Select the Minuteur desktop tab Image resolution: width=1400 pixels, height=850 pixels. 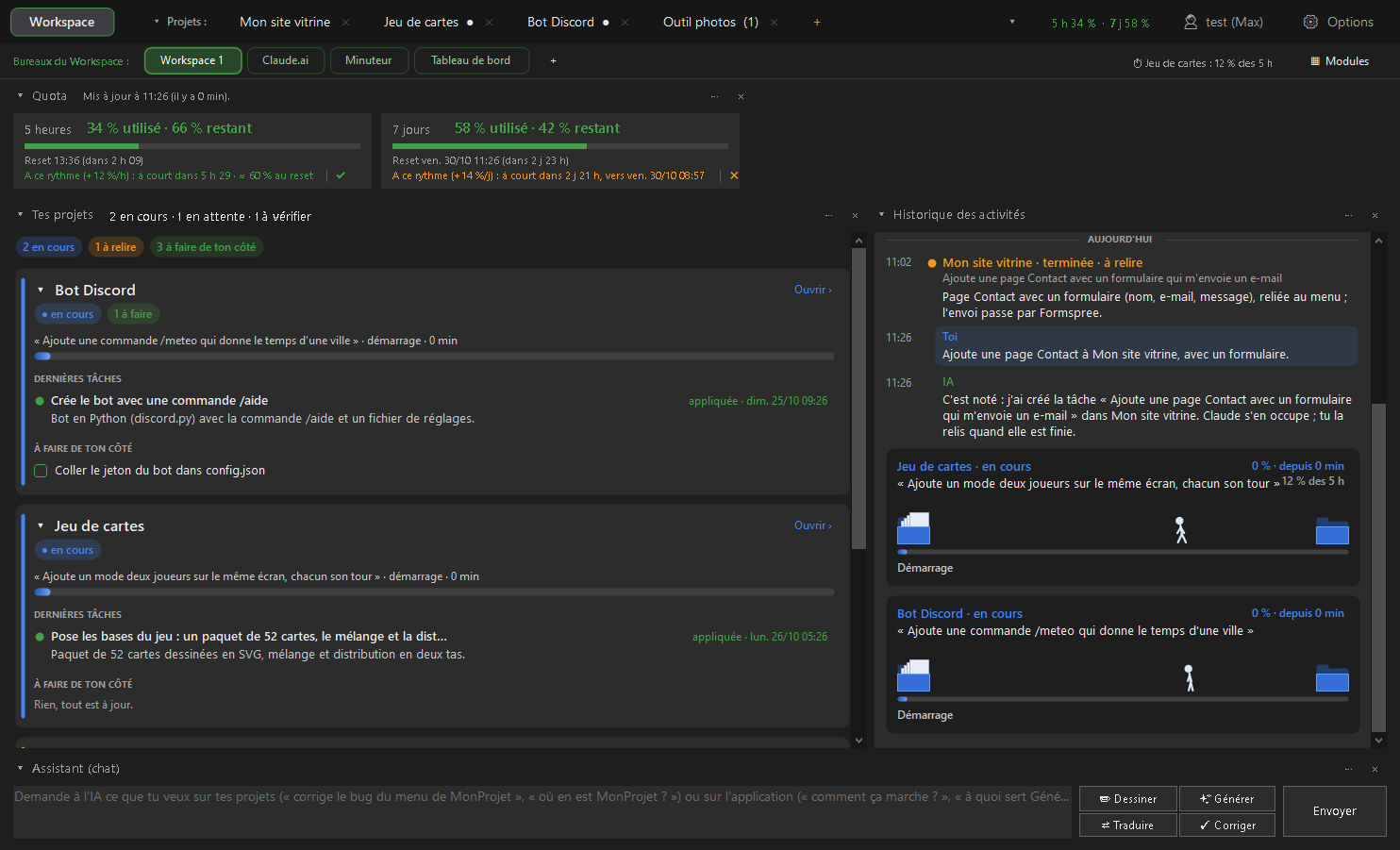(x=369, y=60)
